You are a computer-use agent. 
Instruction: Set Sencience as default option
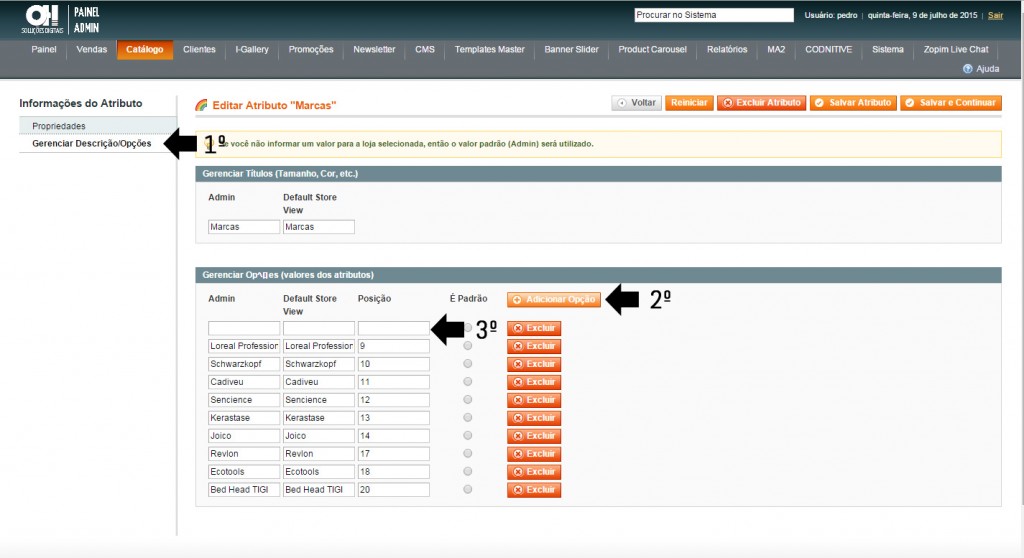click(468, 399)
